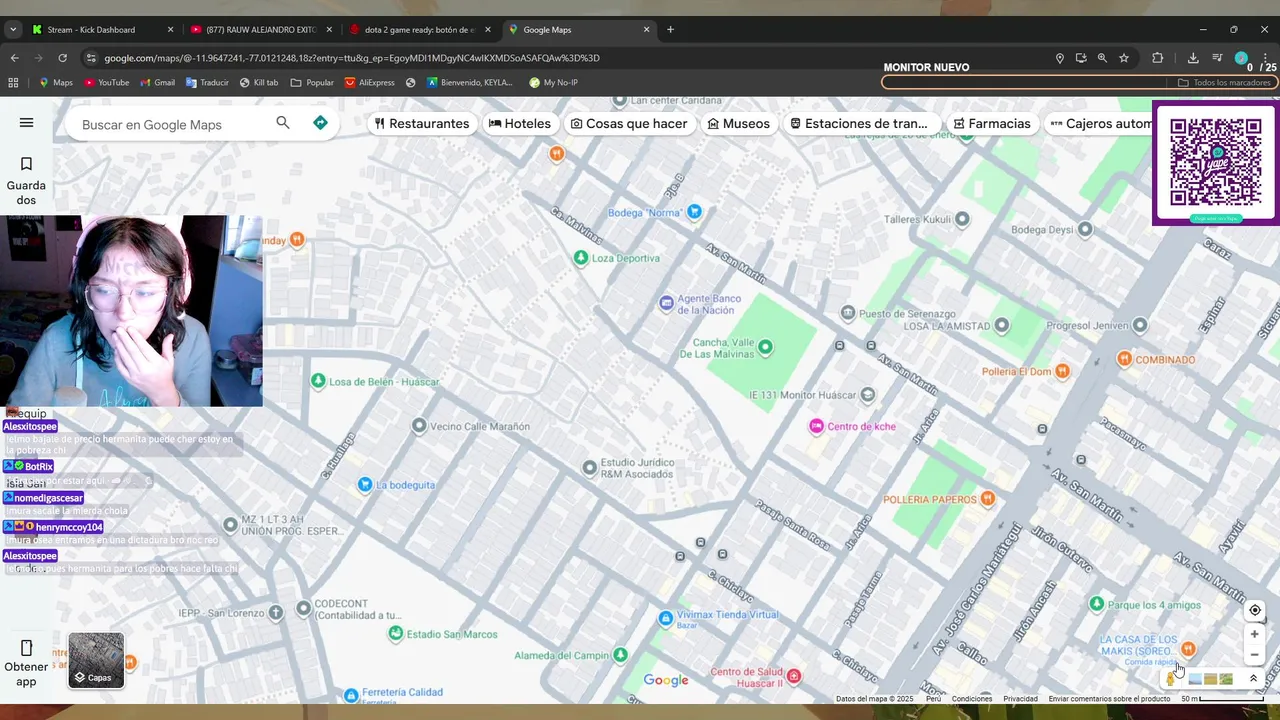Select the COMBINADO restaurant marker
Screen dimensions: 1280x720
(1124, 359)
